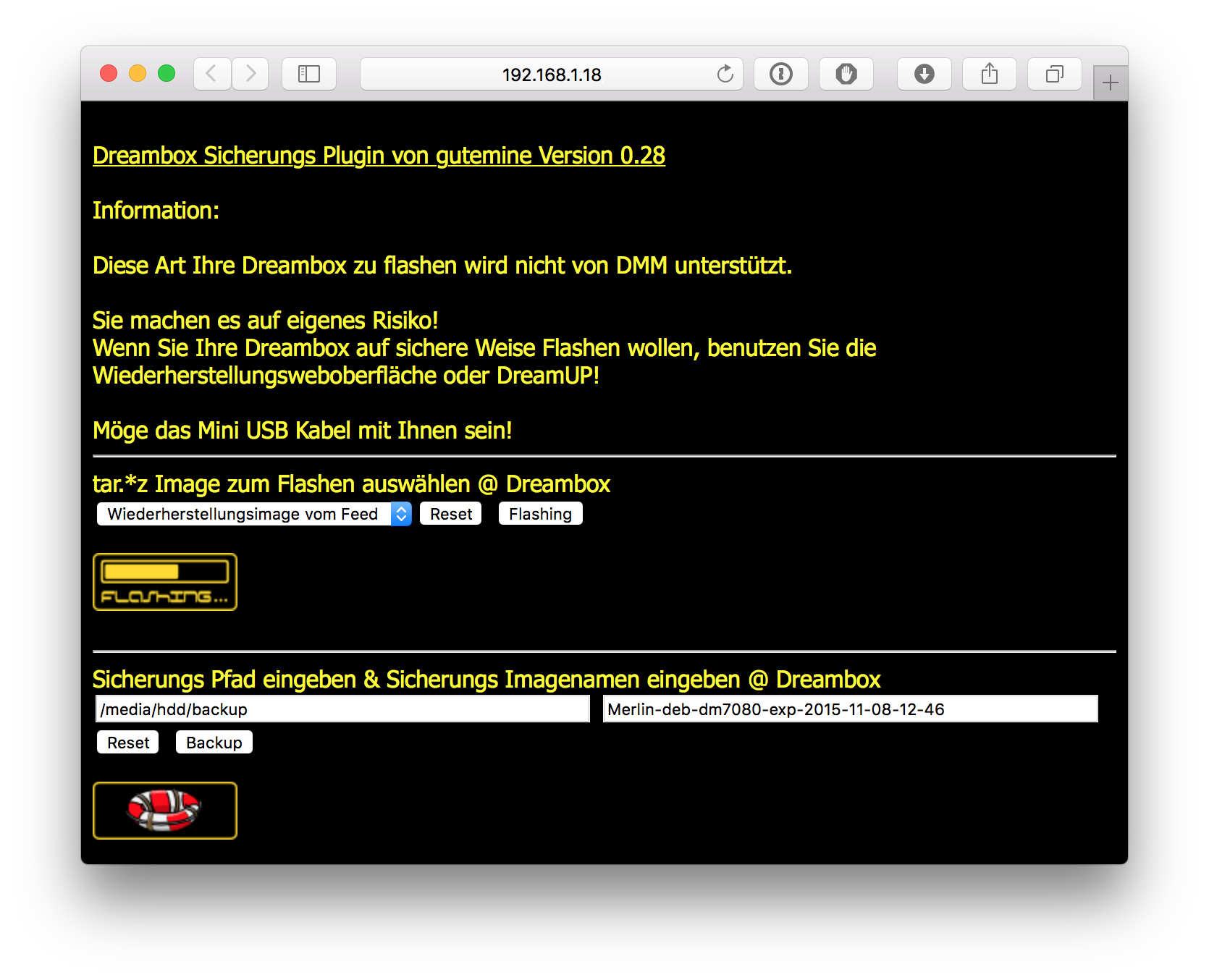The height and width of the screenshot is (980, 1209).
Task: Click the 'Information:' heading text
Action: (156, 211)
